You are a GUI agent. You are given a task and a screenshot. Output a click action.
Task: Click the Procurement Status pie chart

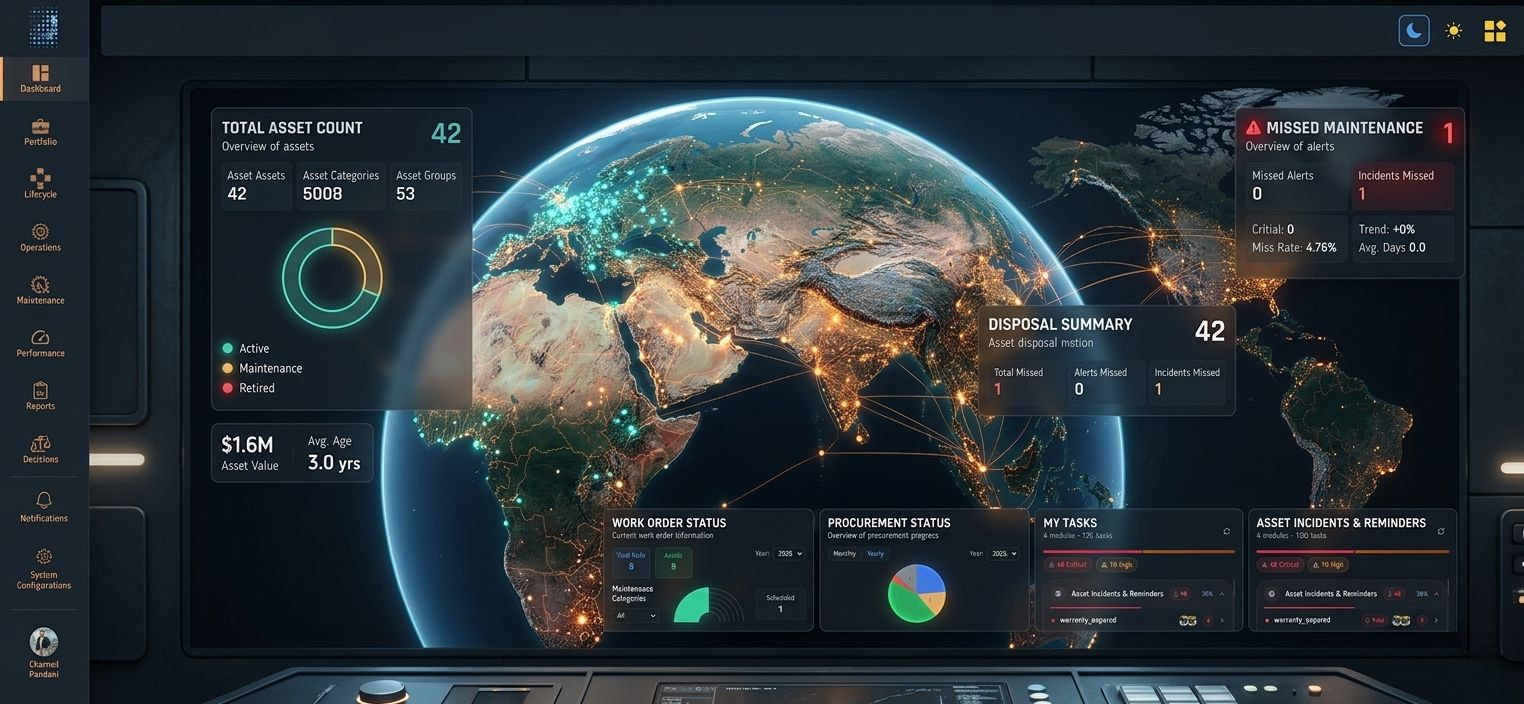point(916,593)
